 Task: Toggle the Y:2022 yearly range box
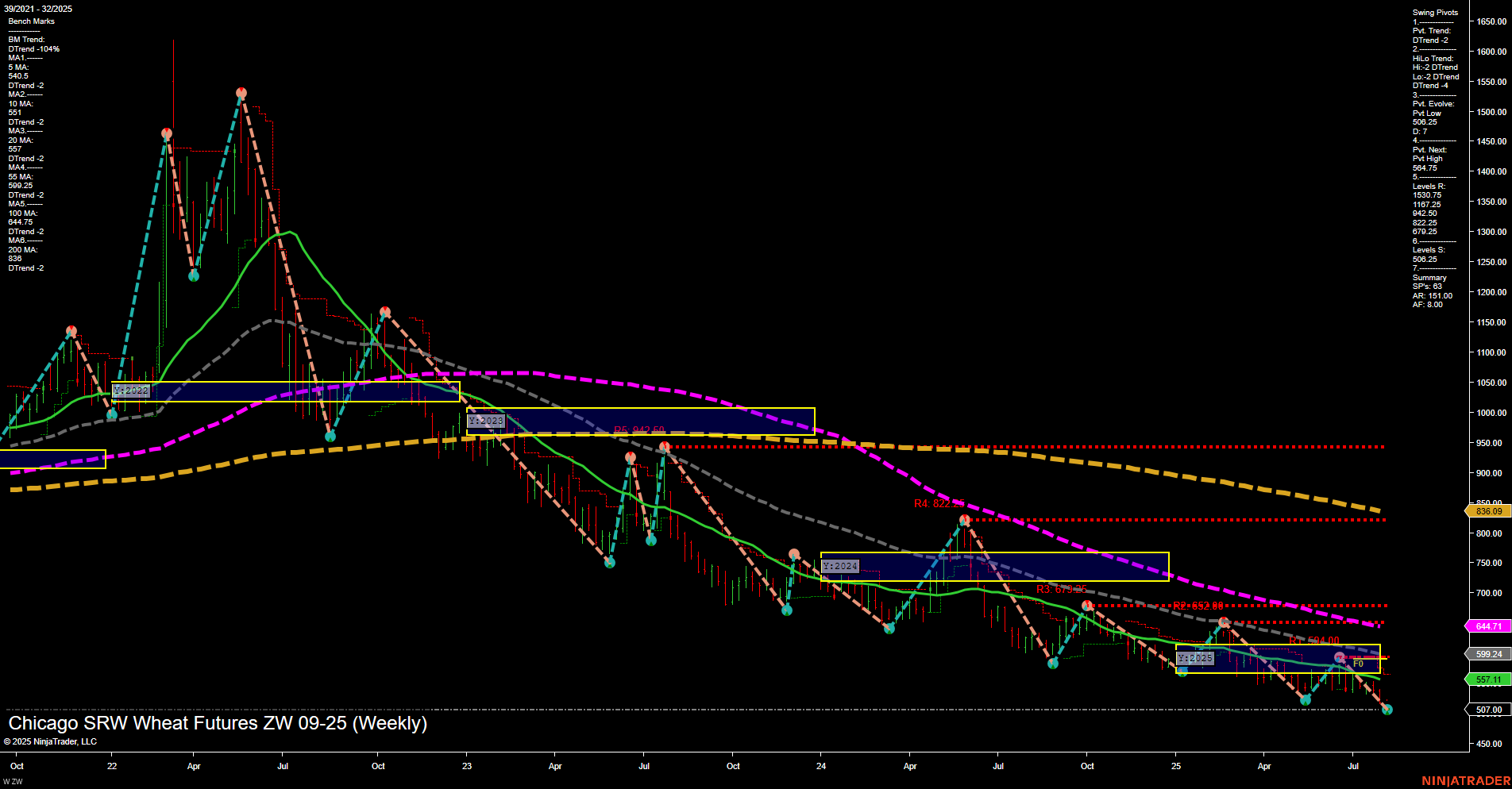click(132, 390)
